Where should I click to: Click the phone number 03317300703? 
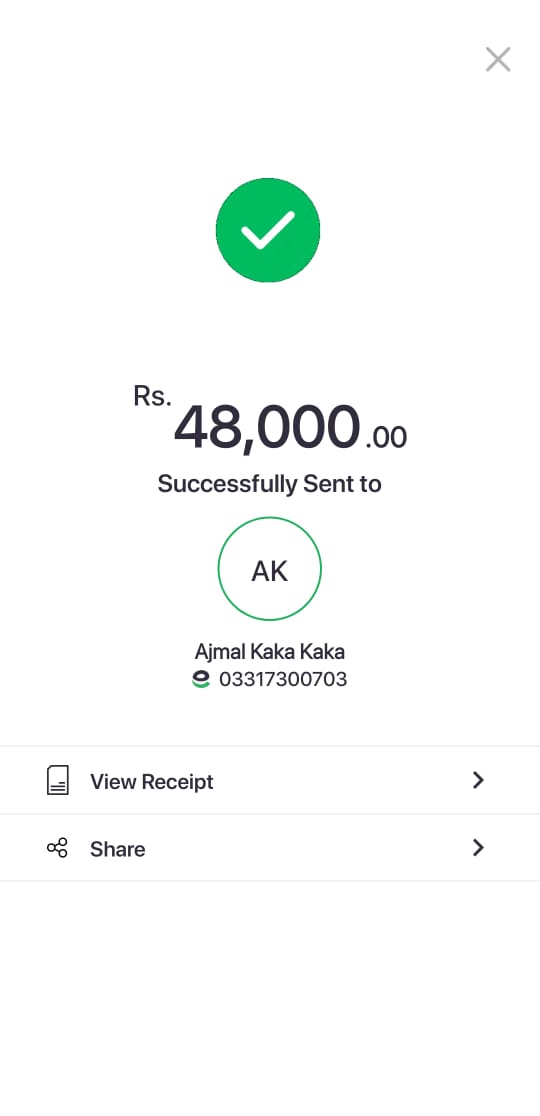tap(283, 680)
